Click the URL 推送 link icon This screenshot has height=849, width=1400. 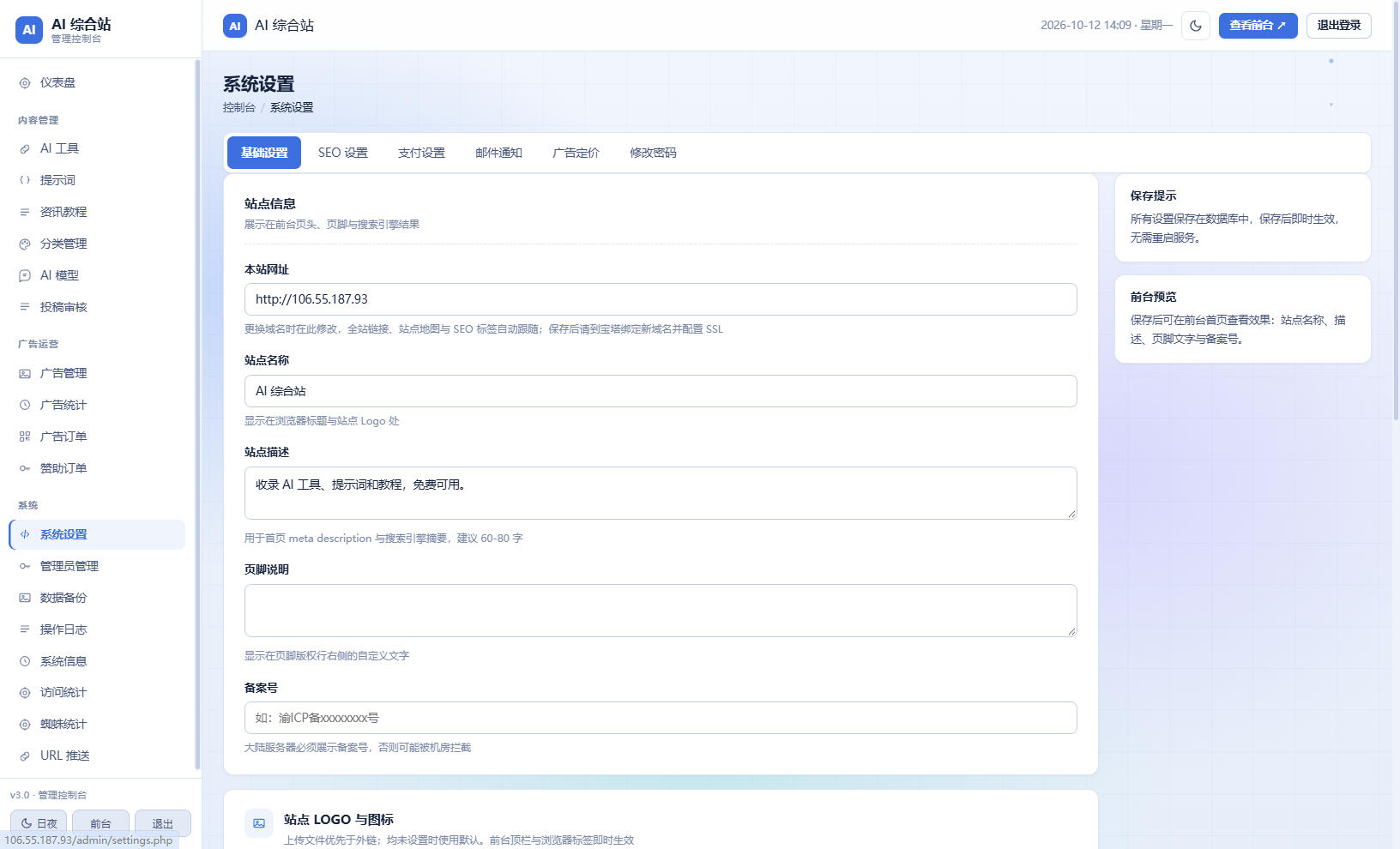coord(25,756)
